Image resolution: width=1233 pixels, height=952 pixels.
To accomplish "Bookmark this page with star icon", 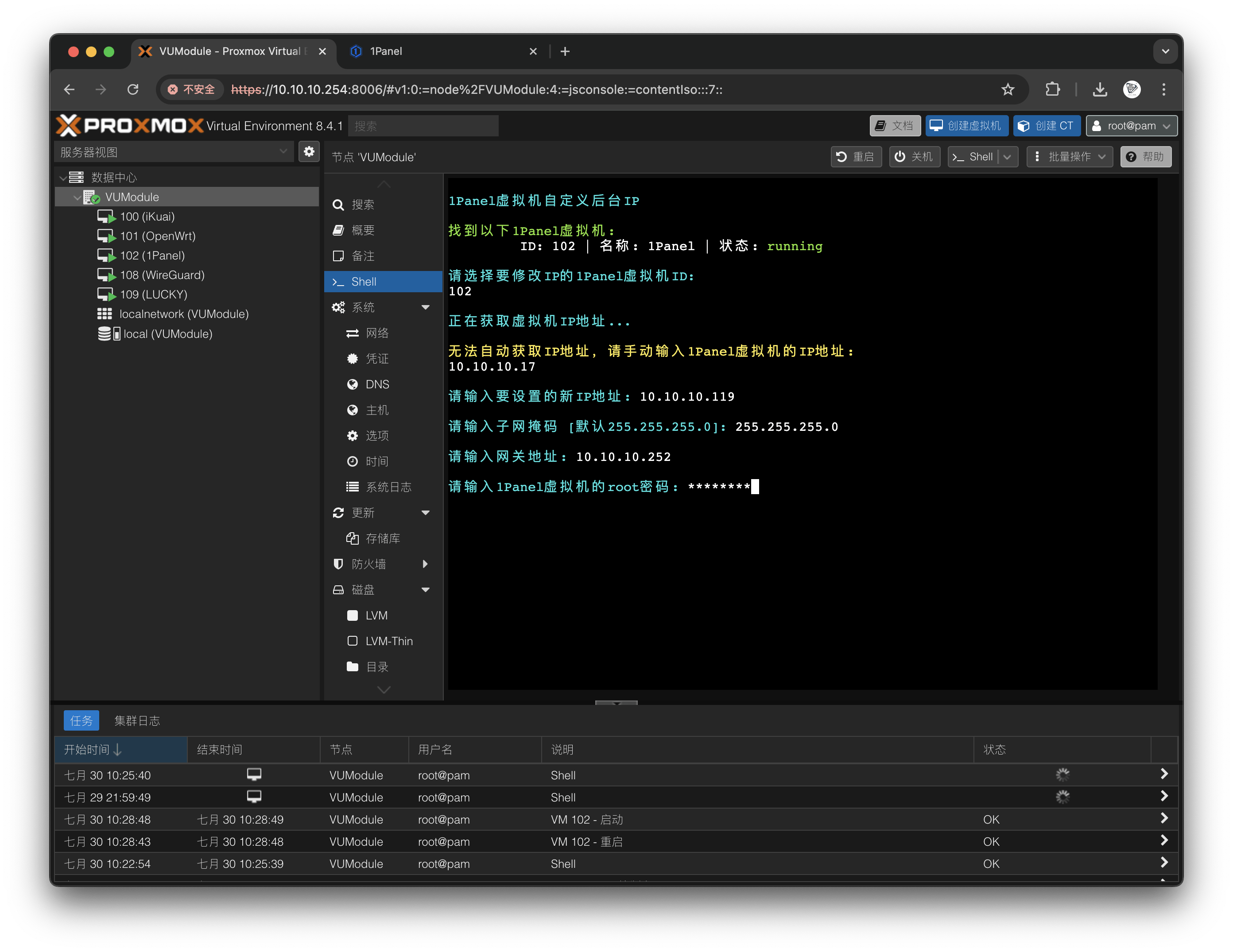I will point(1008,89).
